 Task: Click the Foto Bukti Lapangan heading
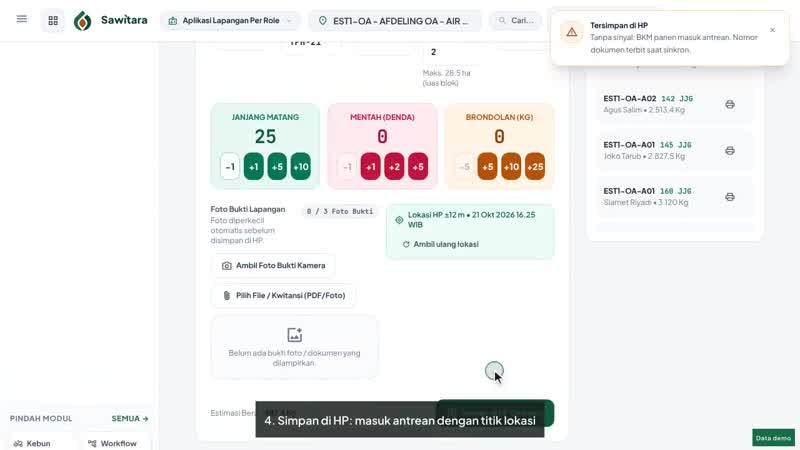click(248, 209)
